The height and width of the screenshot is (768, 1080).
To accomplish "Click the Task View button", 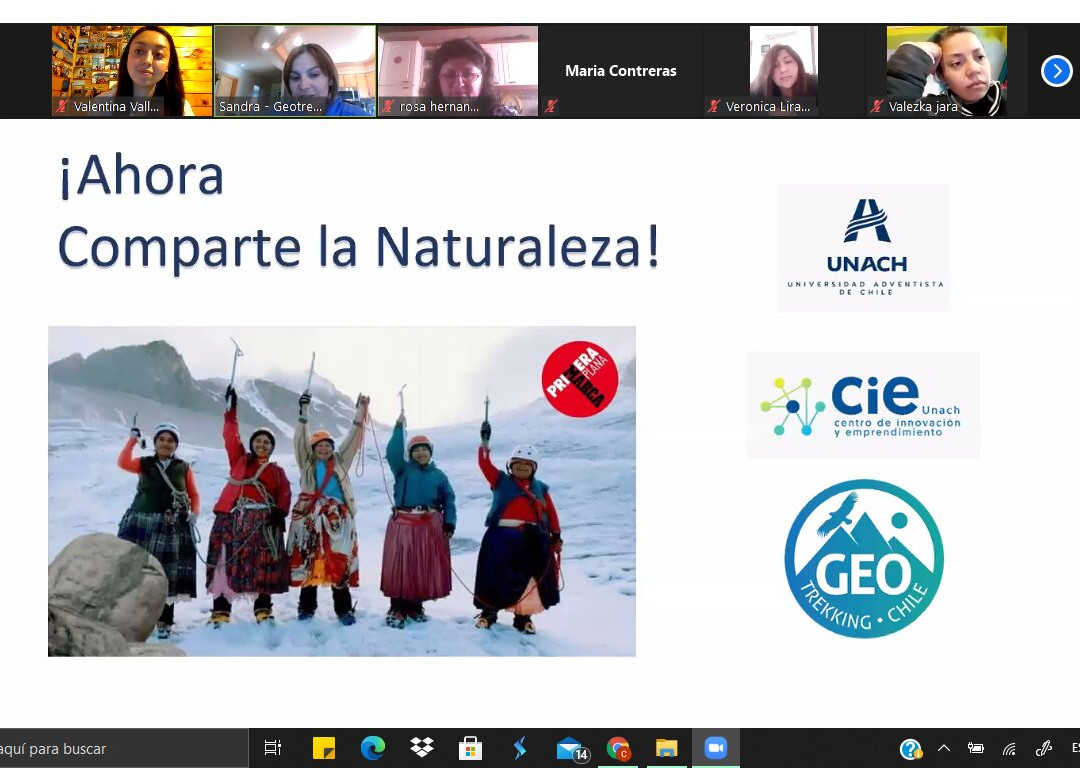I will pyautogui.click(x=272, y=748).
